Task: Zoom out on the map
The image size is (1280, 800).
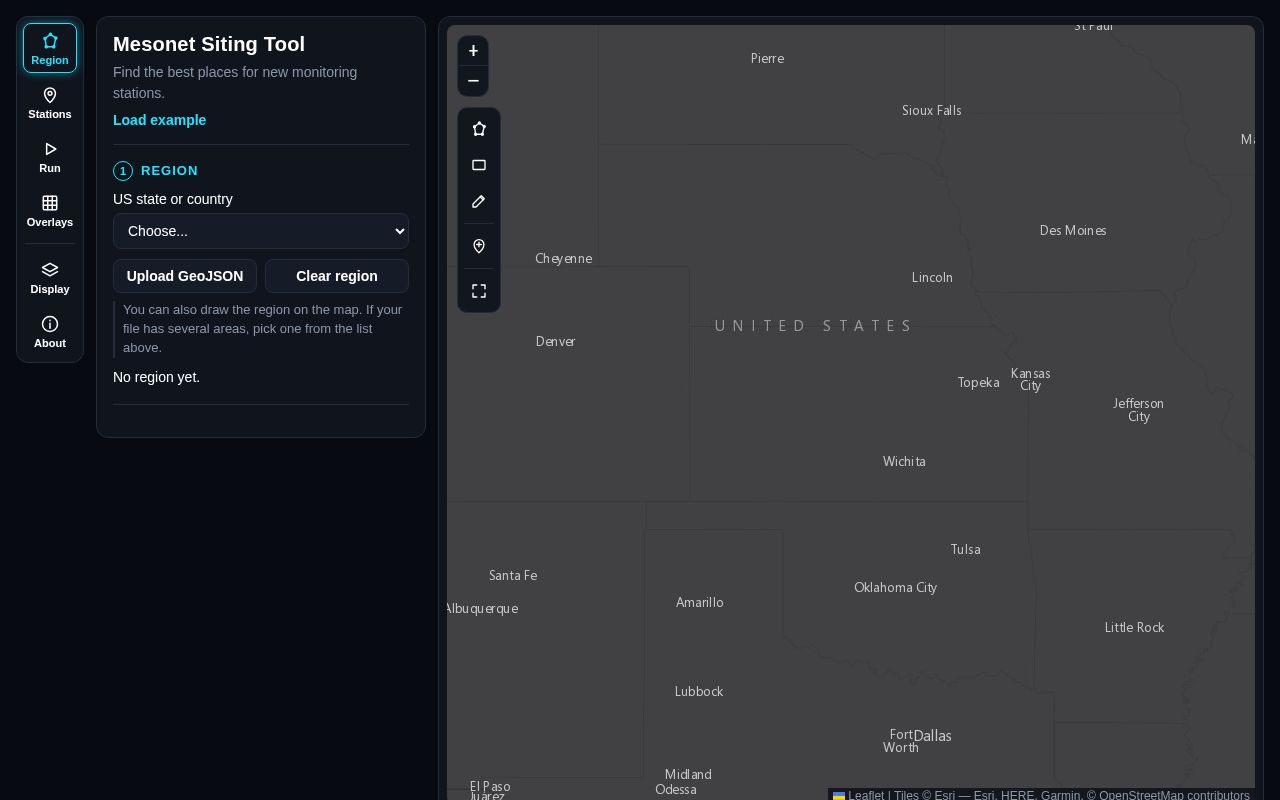Action: click(473, 81)
